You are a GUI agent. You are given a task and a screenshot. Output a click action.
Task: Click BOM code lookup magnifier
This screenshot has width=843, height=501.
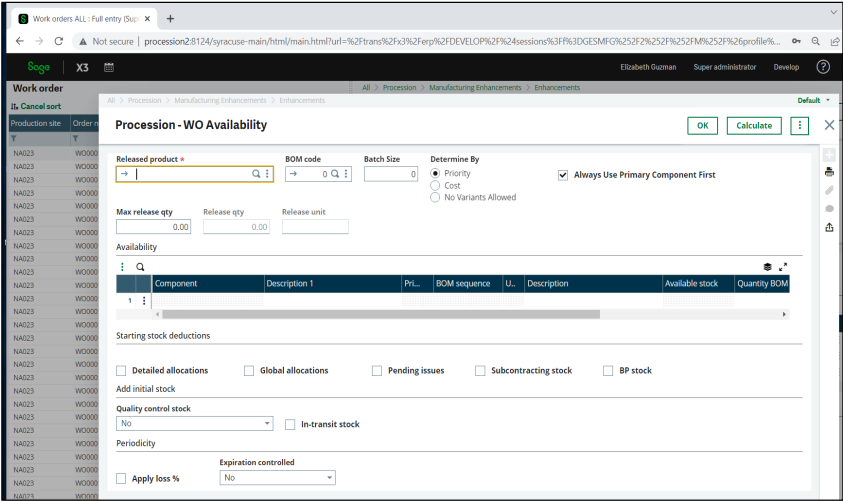click(335, 174)
